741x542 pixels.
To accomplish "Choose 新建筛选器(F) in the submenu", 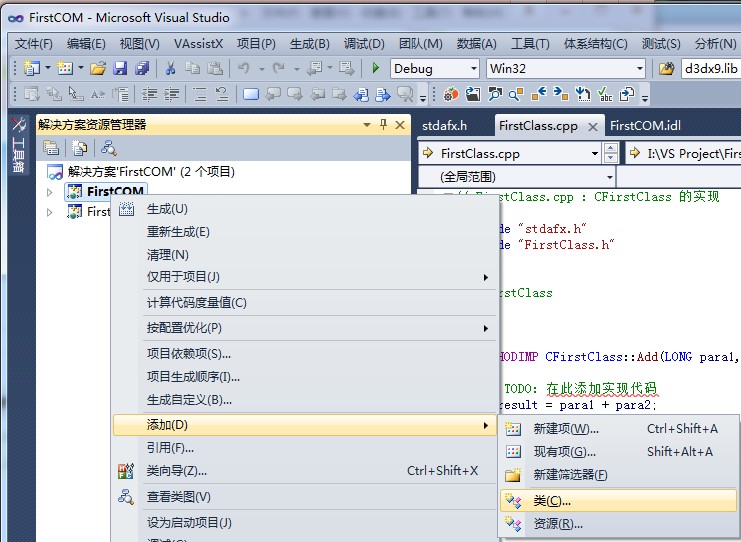I will (x=618, y=474).
